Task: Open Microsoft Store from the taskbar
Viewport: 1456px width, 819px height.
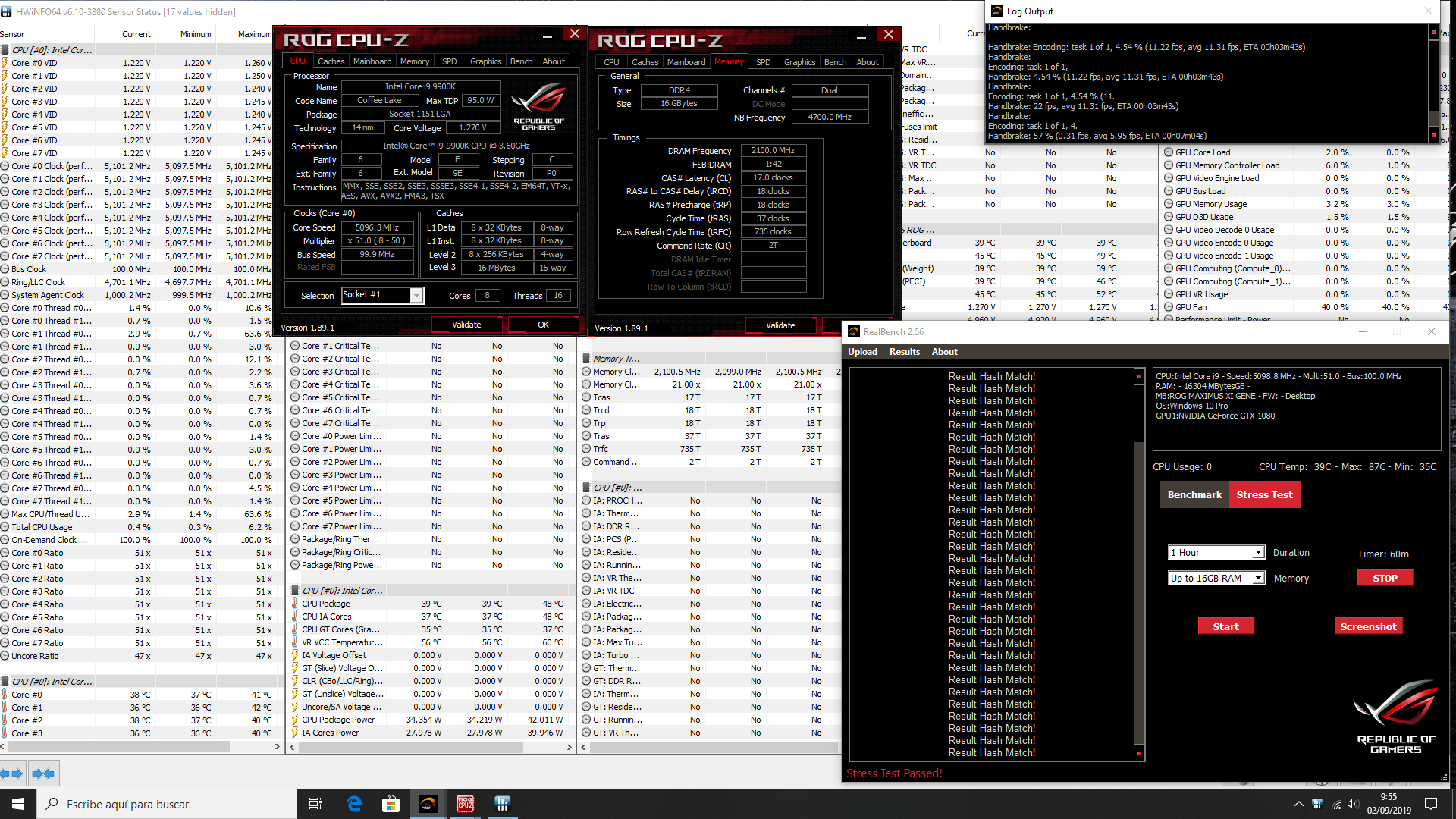Action: [x=391, y=804]
